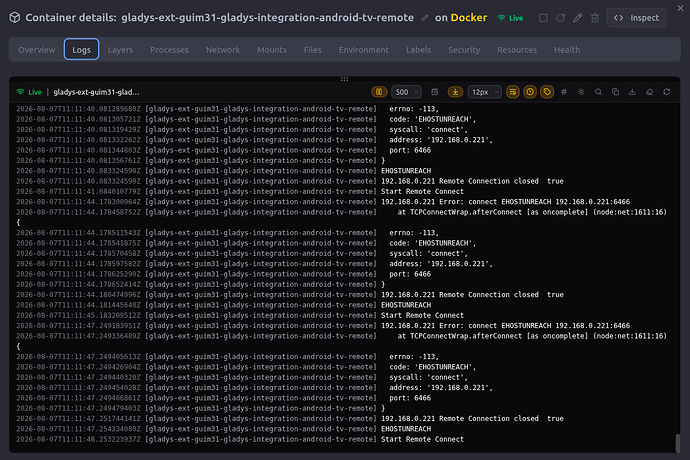The height and width of the screenshot is (460, 690).
Task: Open the Layers tab
Action: tap(120, 50)
